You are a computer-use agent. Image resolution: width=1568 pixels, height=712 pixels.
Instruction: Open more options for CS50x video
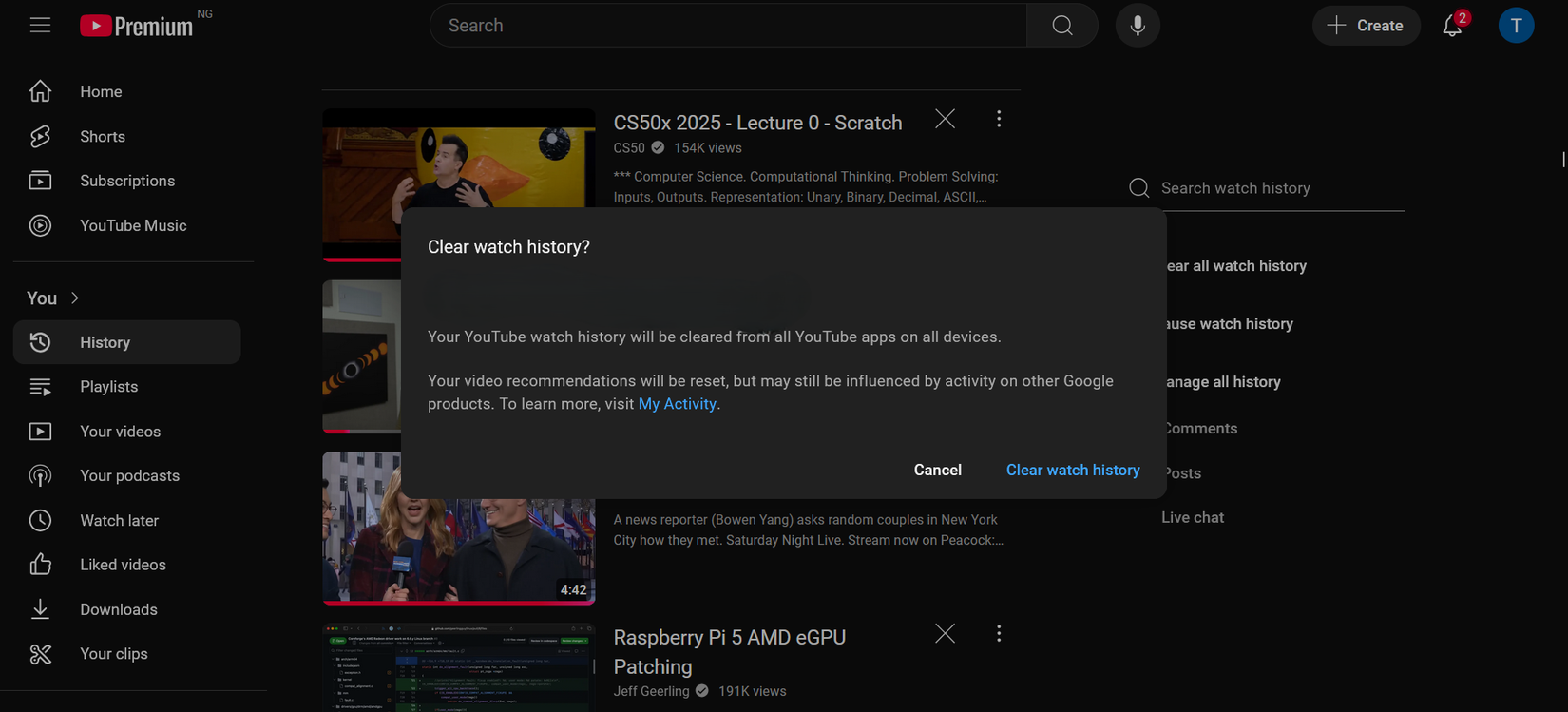click(998, 119)
